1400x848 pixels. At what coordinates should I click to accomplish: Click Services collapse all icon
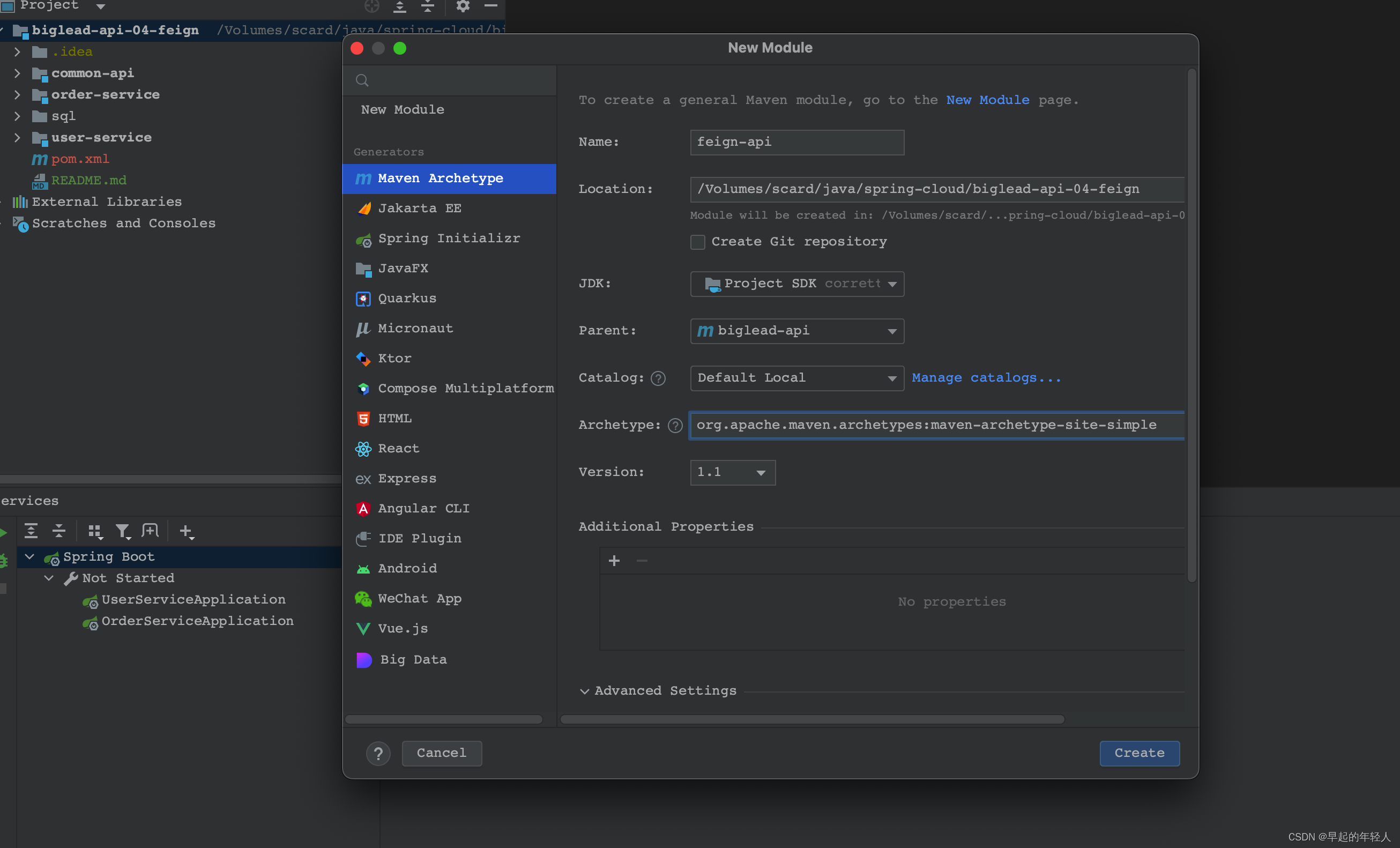pyautogui.click(x=59, y=531)
